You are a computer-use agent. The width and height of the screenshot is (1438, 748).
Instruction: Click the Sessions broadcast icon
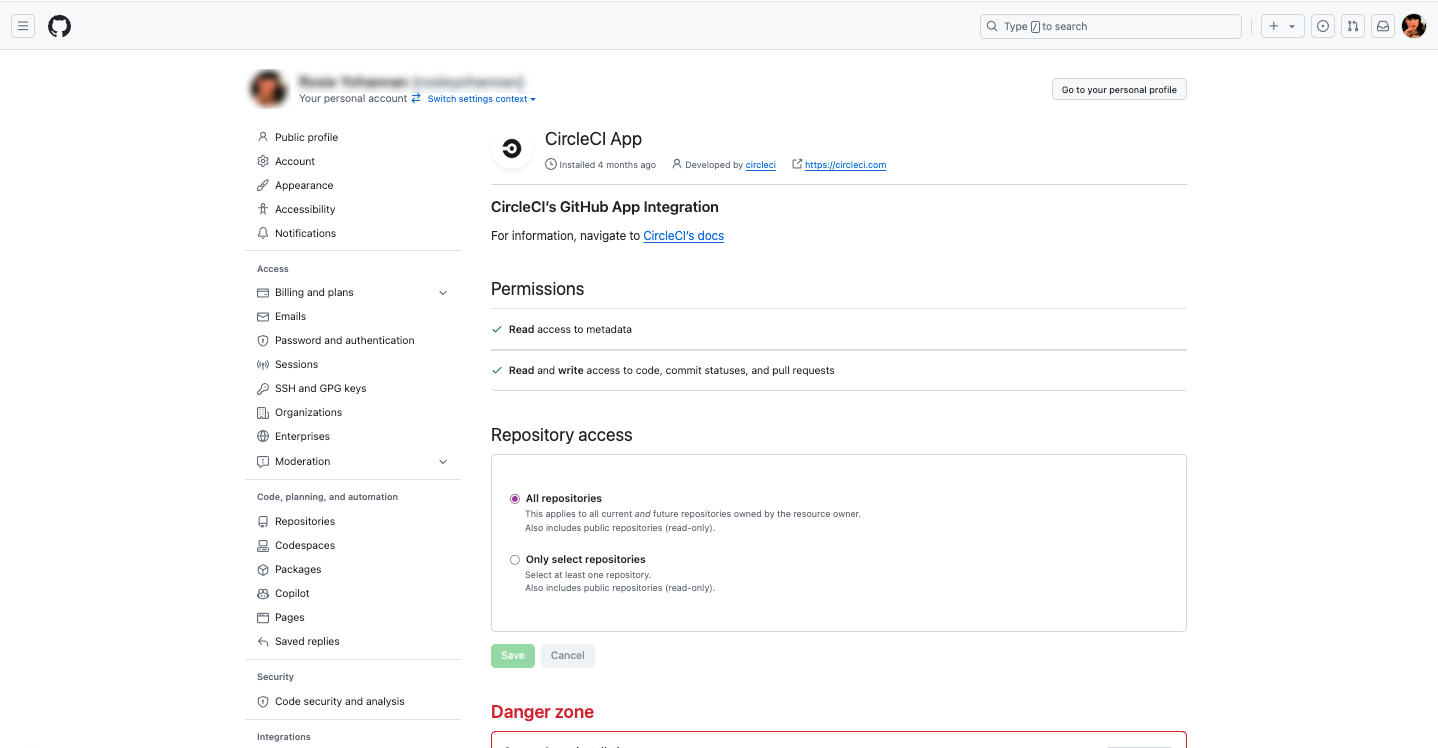pos(263,364)
